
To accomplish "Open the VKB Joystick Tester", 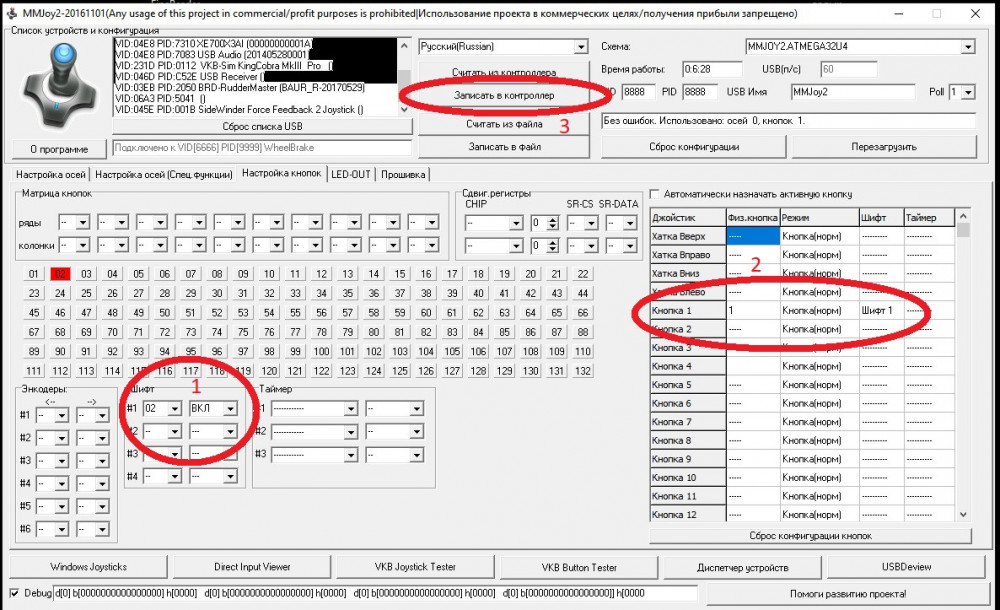I will click(x=415, y=567).
